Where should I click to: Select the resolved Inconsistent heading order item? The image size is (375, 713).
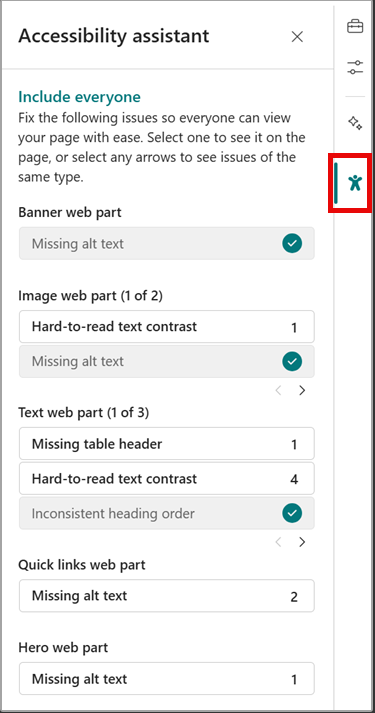pyautogui.click(x=166, y=513)
